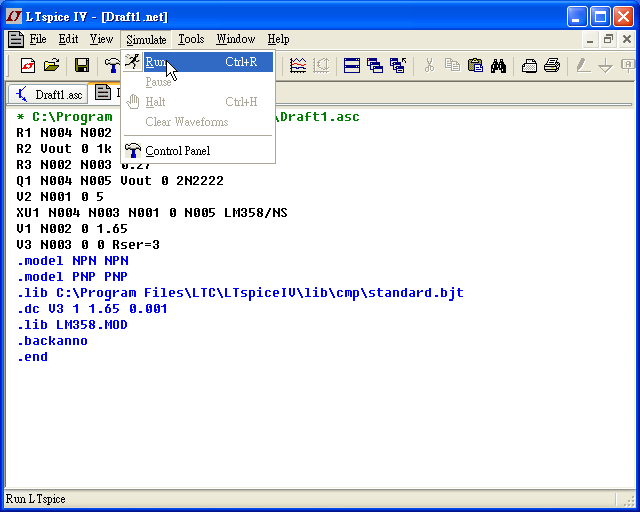Click the waveform plot settings icon
The width and height of the screenshot is (640, 512).
(298, 65)
